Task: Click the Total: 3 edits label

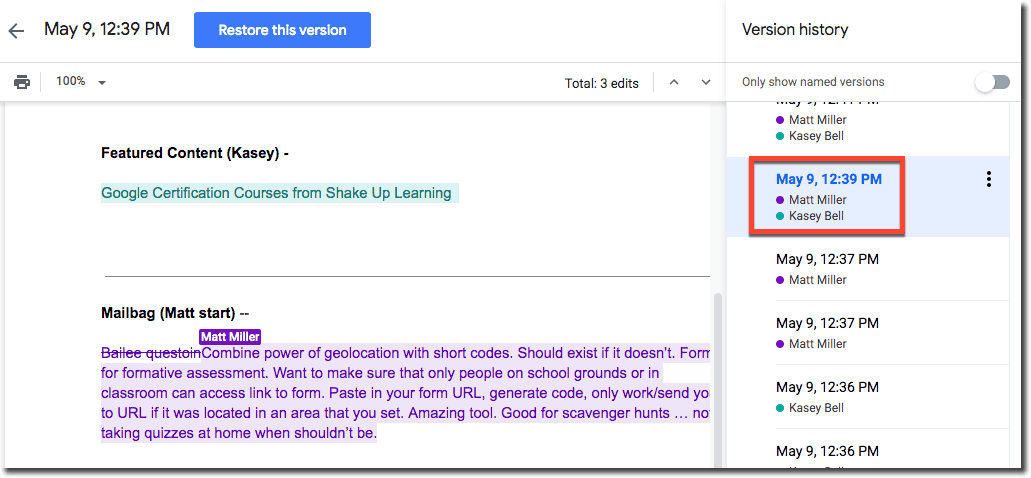Action: 602,84
